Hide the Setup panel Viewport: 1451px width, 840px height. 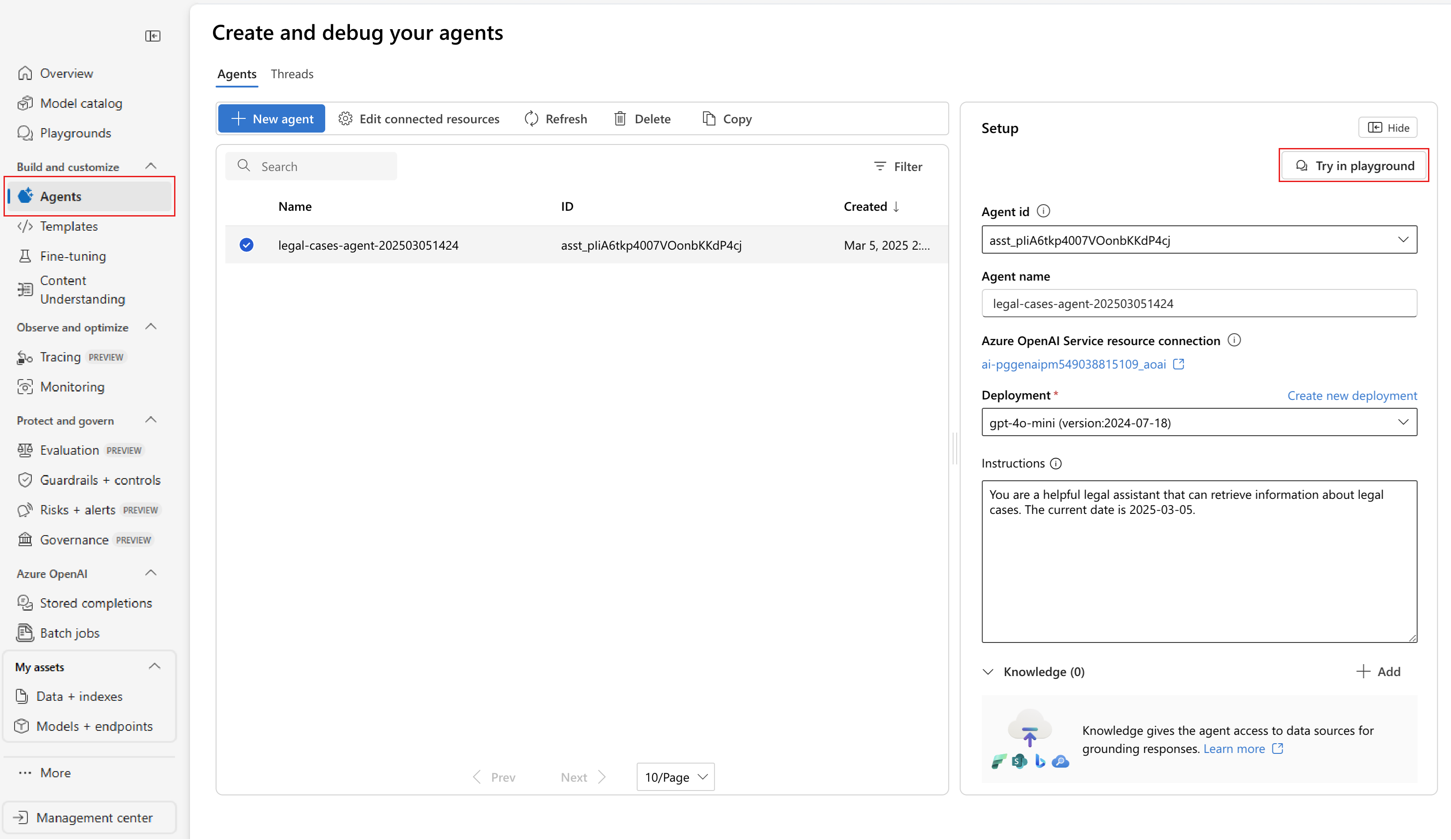pyautogui.click(x=1388, y=127)
